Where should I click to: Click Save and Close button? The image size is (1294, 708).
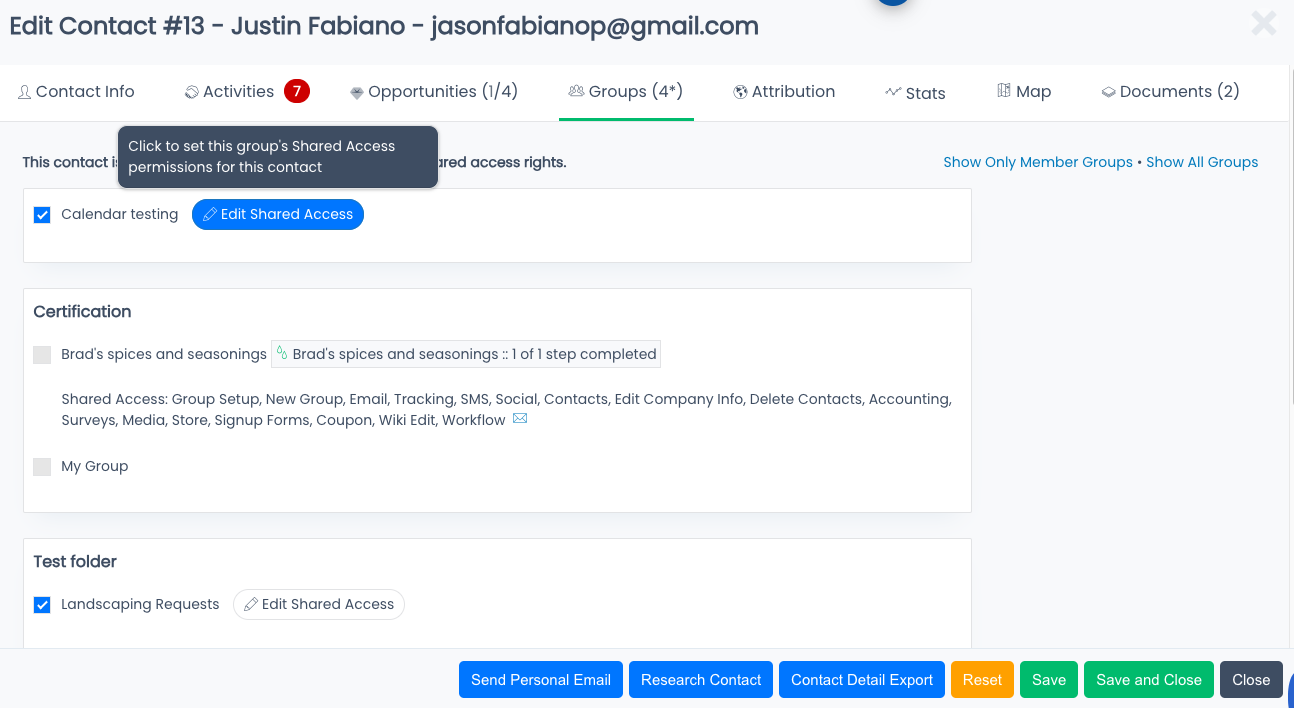1149,679
